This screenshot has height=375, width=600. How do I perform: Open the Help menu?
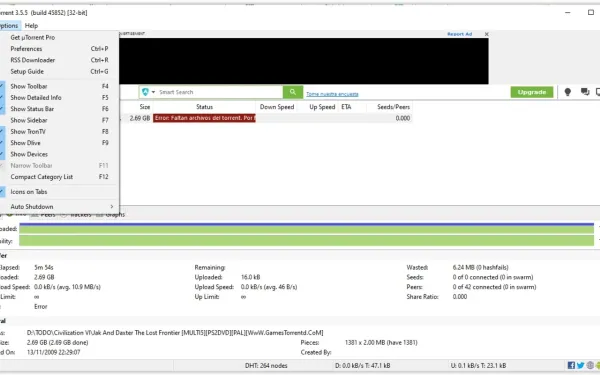(x=31, y=26)
